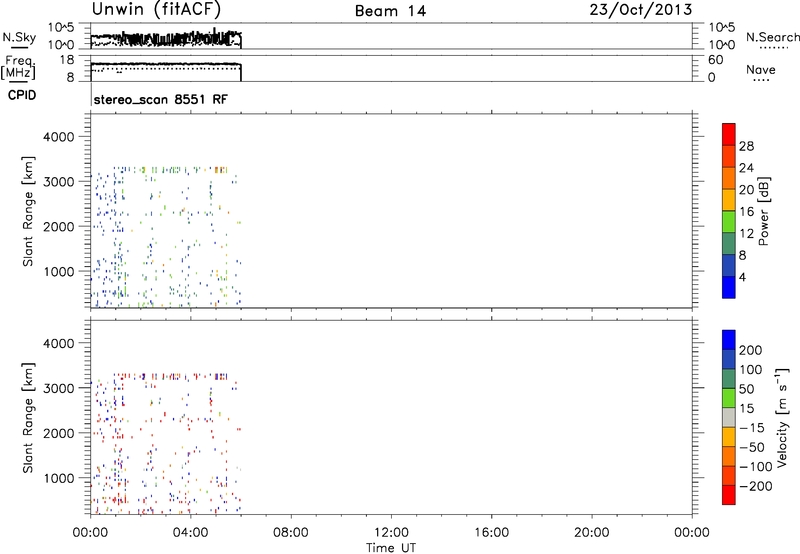Click the '1000' label on the velocity panel axis
The width and height of the screenshot is (800, 554).
click(58, 478)
